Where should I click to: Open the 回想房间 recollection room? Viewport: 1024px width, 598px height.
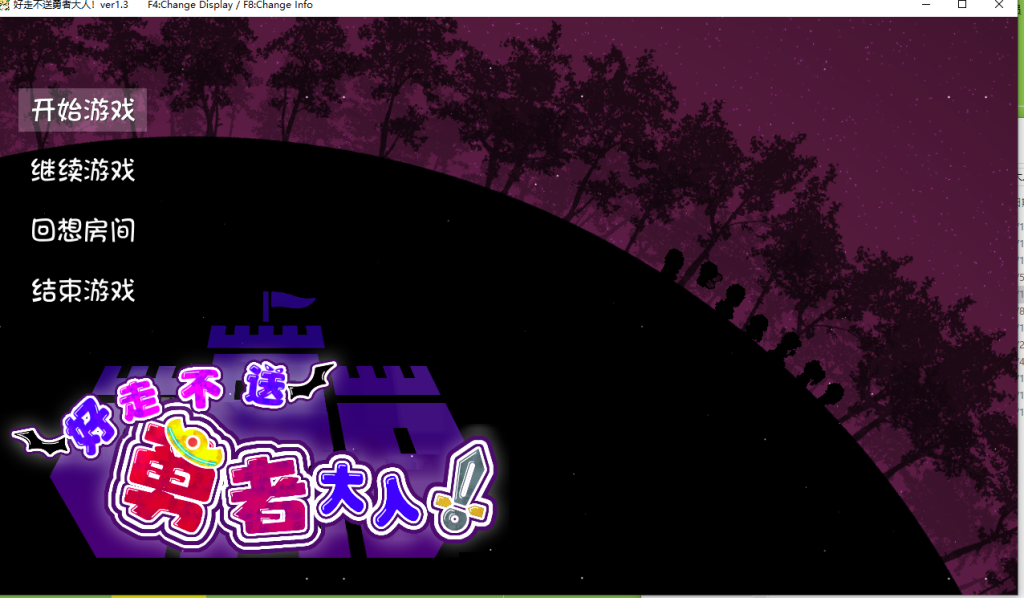[x=83, y=231]
